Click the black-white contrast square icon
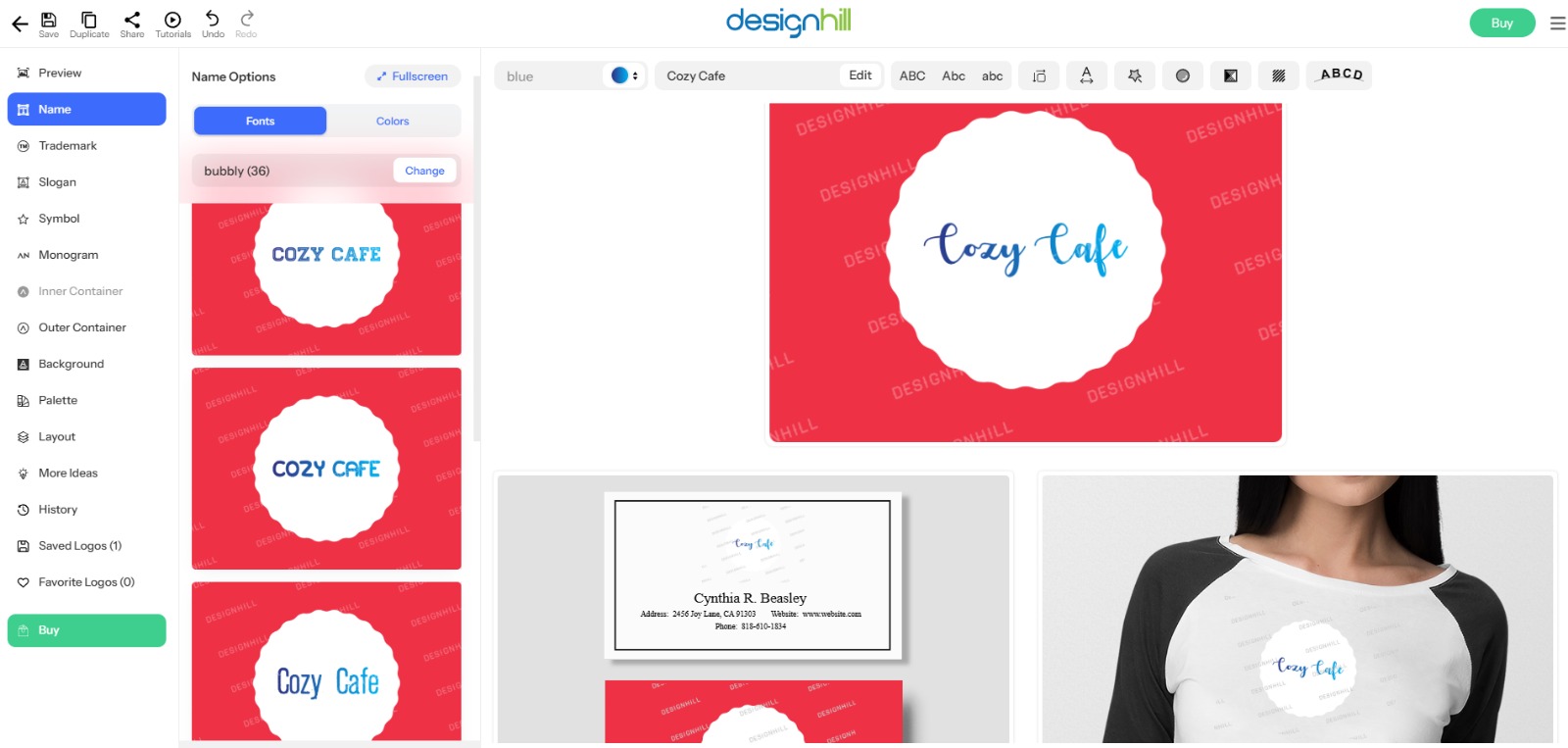The height and width of the screenshot is (748, 1568). click(x=1231, y=75)
